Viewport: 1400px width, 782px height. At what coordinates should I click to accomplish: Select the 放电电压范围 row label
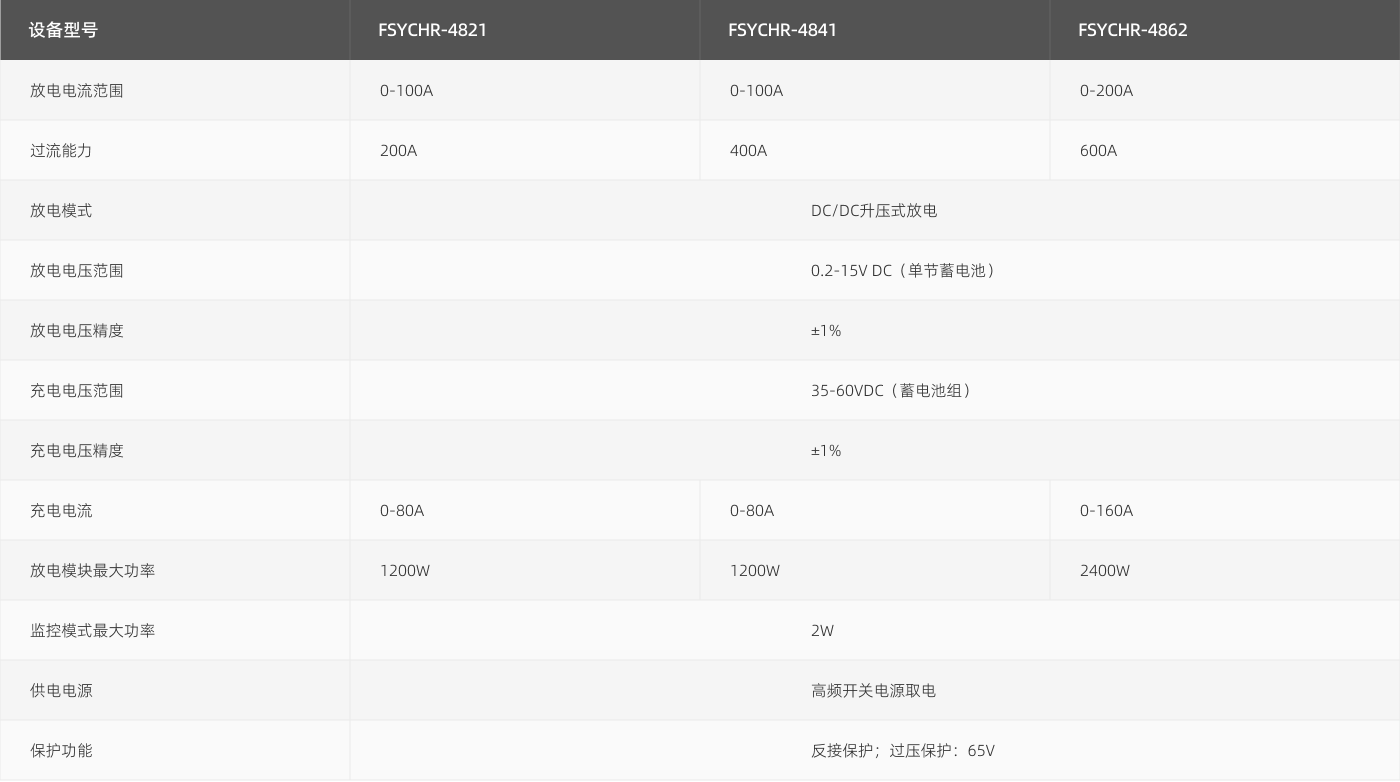(x=76, y=271)
